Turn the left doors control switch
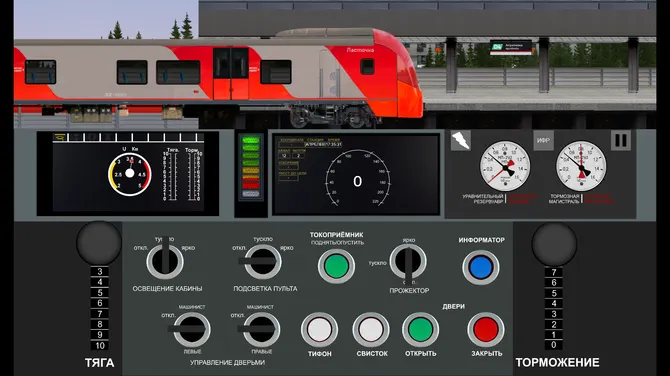670x376 pixels. pyautogui.click(x=191, y=329)
